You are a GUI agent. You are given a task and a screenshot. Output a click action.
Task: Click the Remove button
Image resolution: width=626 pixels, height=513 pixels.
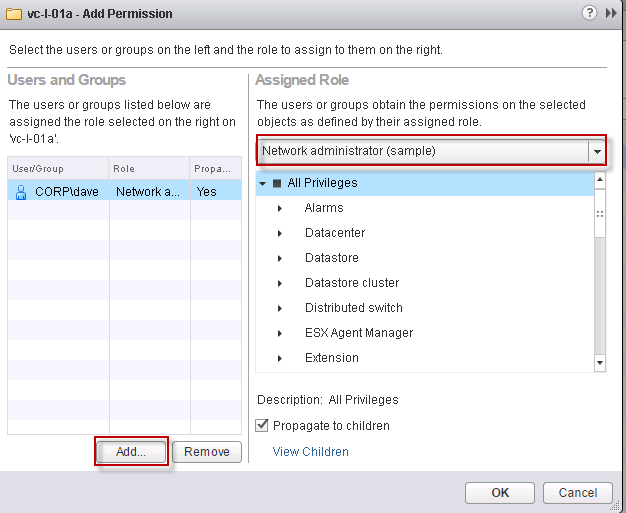(x=207, y=452)
